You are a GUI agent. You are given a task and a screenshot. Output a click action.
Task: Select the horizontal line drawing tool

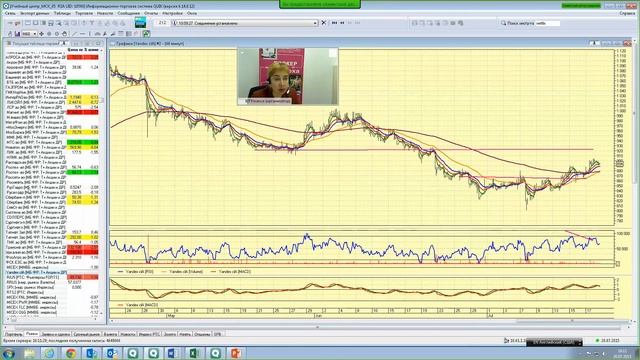82,34
